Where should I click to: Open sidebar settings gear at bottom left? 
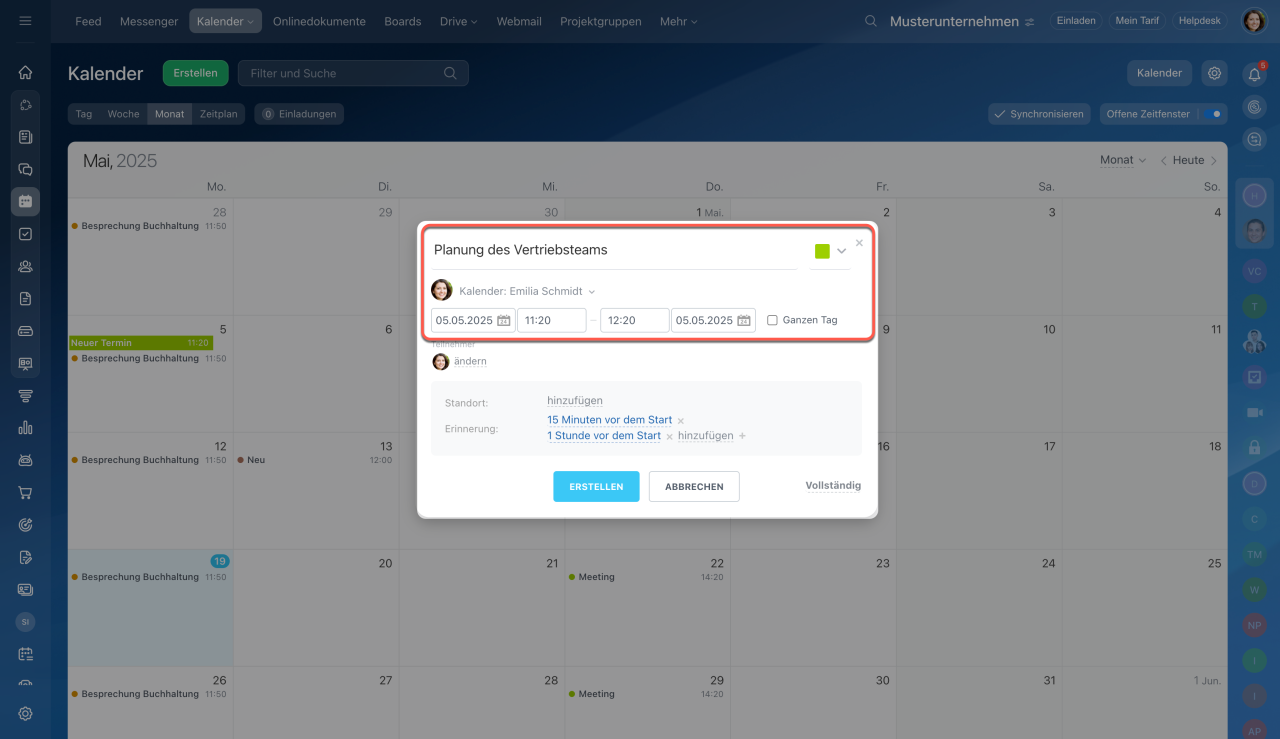tap(25, 714)
